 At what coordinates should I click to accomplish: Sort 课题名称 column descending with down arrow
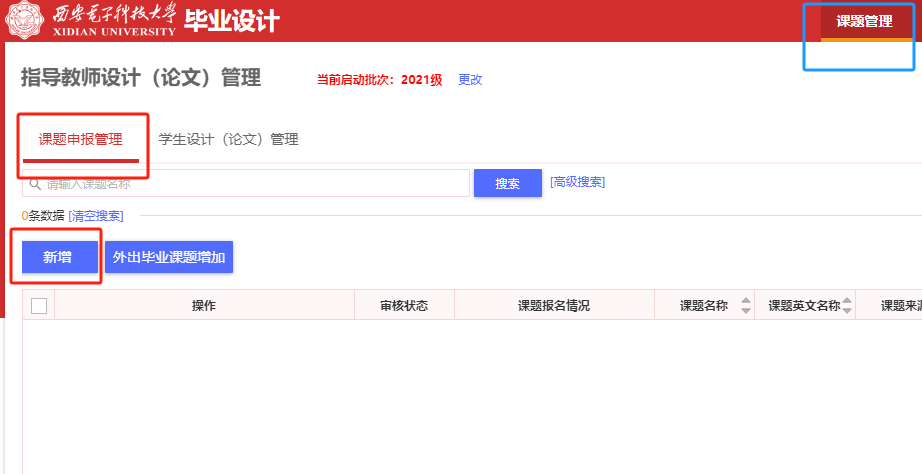(x=745, y=311)
